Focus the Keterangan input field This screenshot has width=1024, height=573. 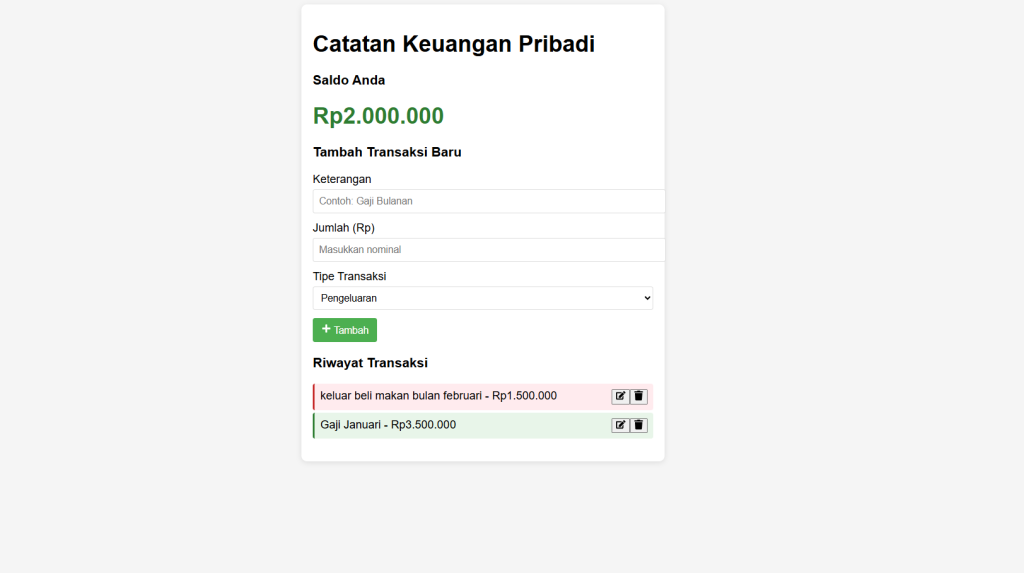pos(488,201)
